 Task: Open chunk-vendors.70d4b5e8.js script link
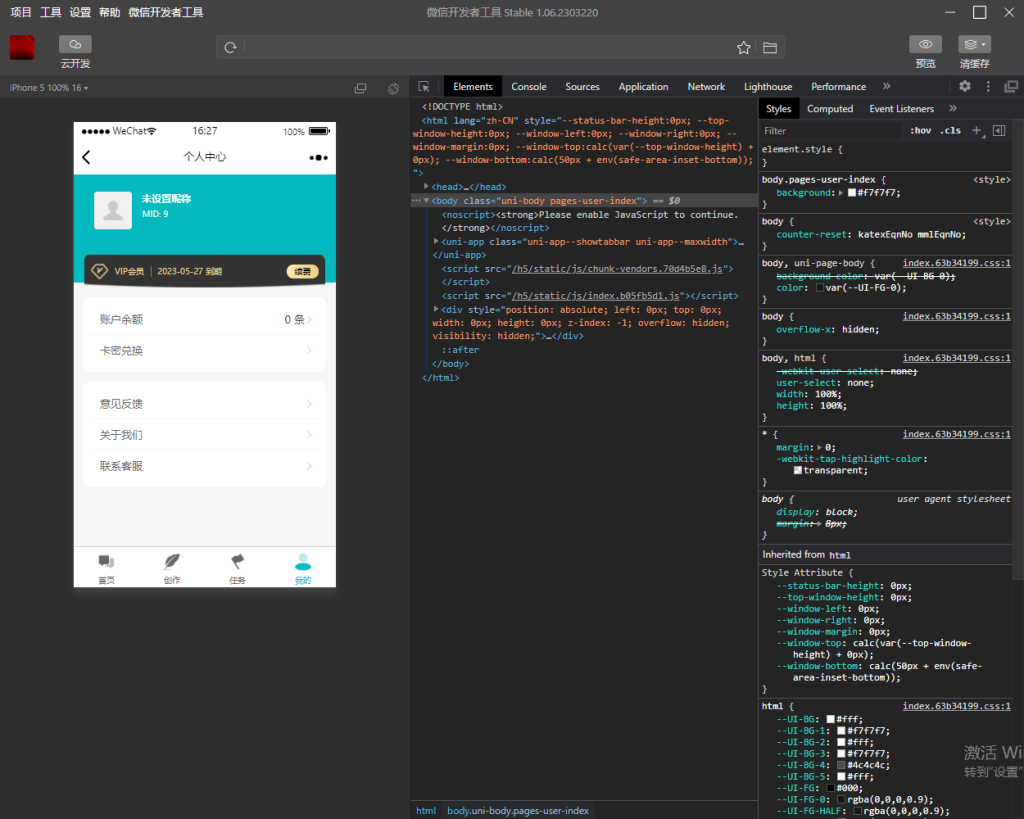coord(617,268)
